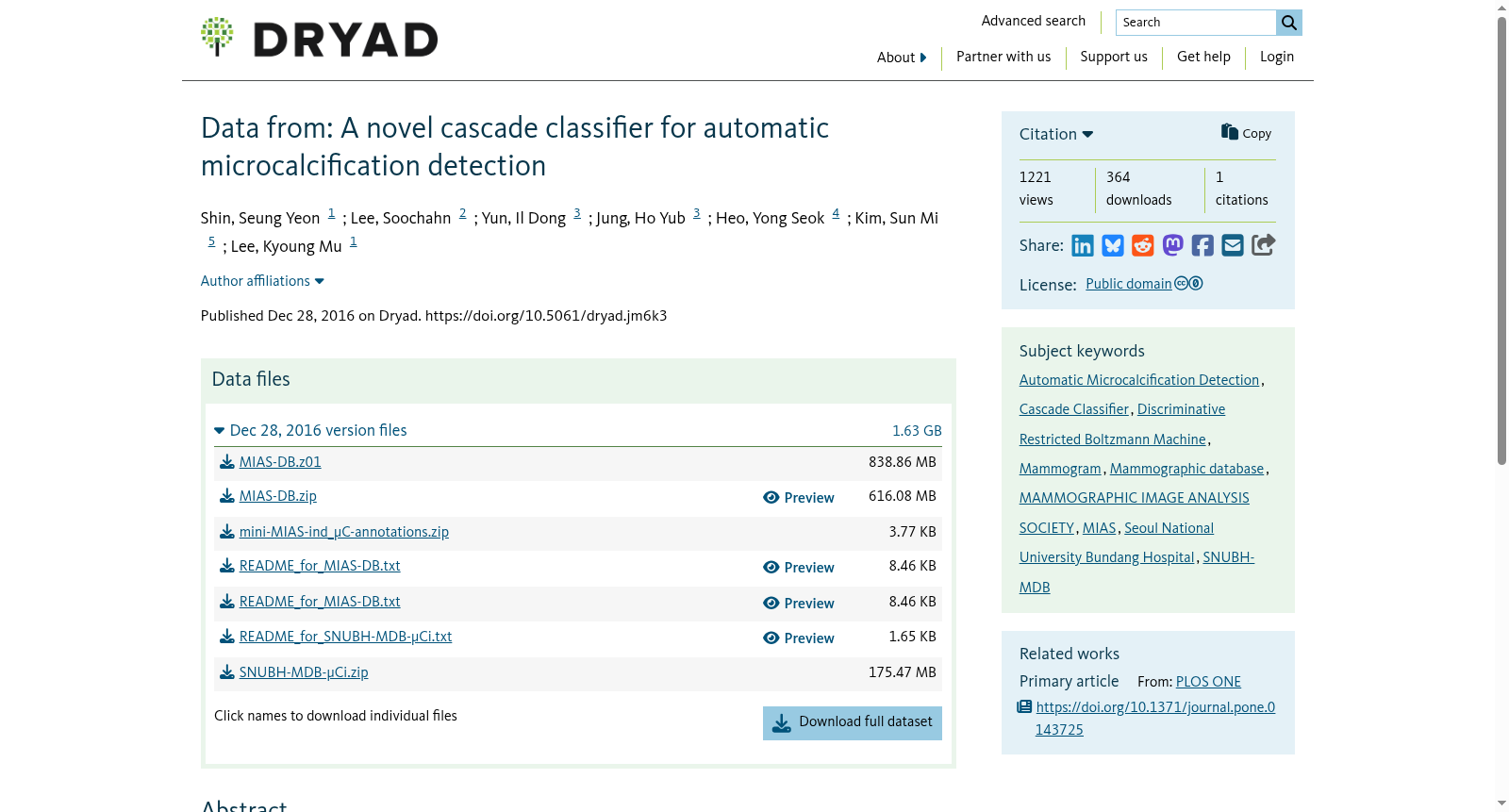Screen dimensions: 1509x812
Task: Open Support us page
Action: point(1114,57)
